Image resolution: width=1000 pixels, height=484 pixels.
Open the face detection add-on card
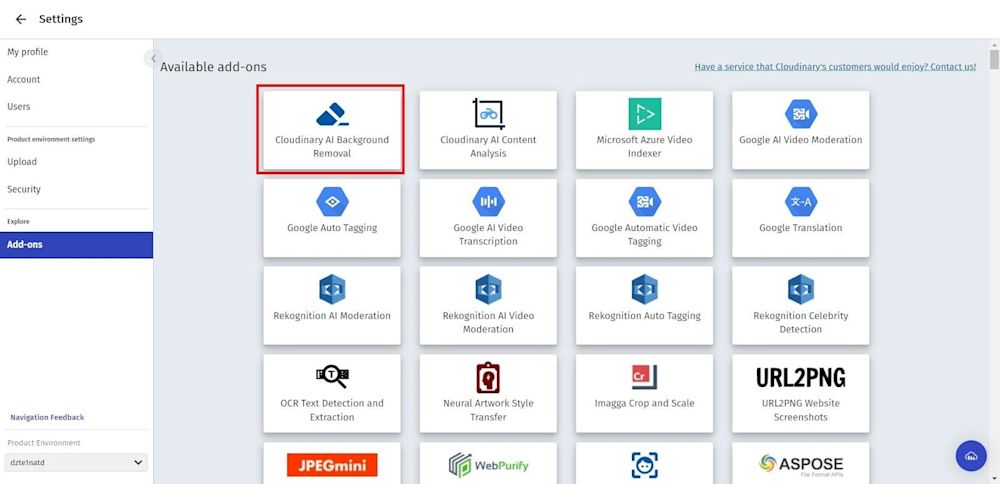point(645,464)
